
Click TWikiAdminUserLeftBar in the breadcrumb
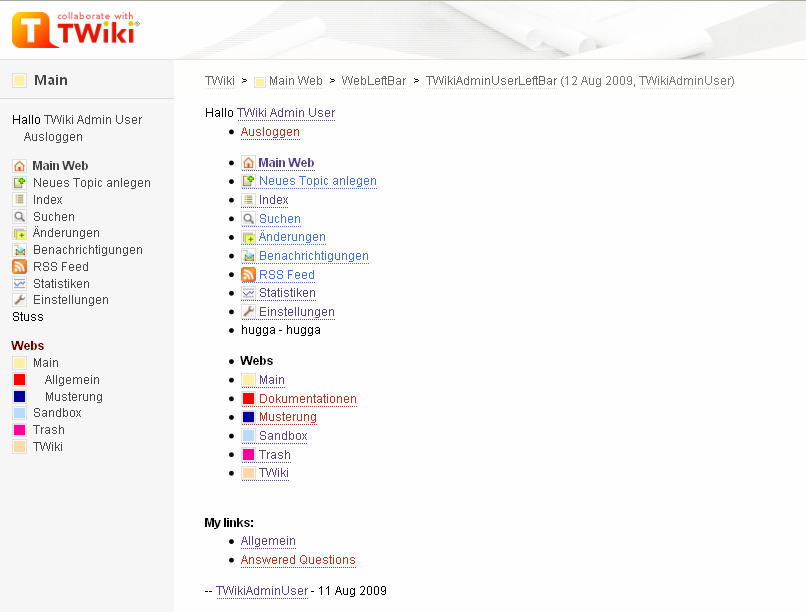tap(491, 81)
